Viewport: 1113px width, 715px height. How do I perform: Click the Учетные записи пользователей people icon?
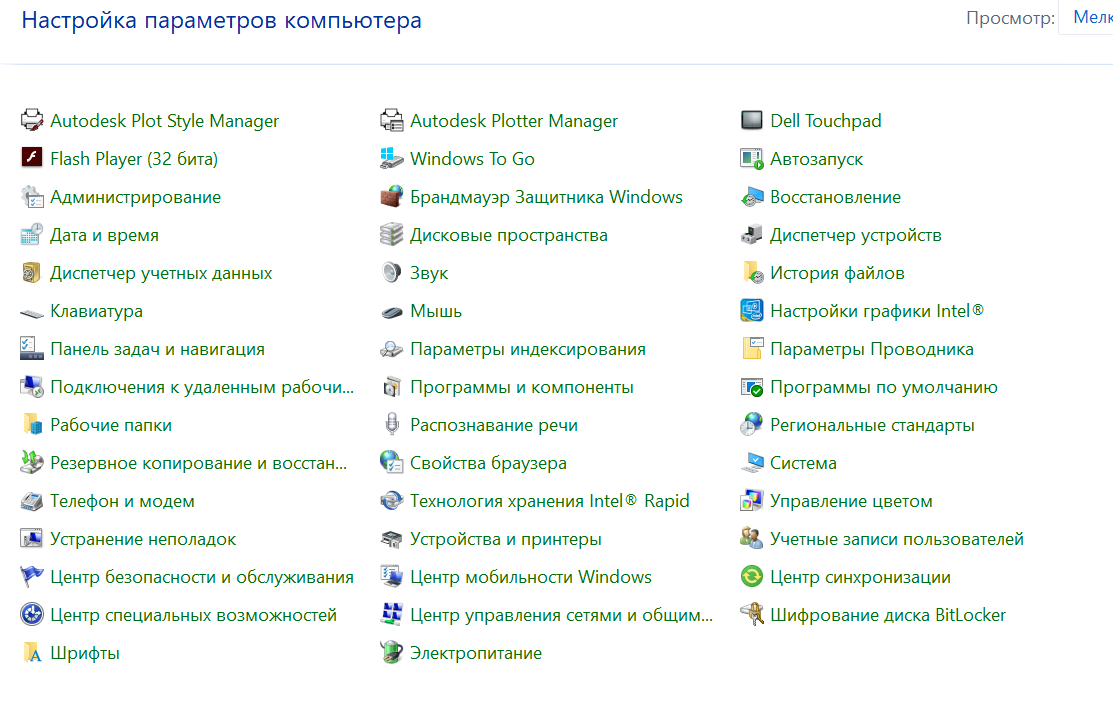point(752,538)
